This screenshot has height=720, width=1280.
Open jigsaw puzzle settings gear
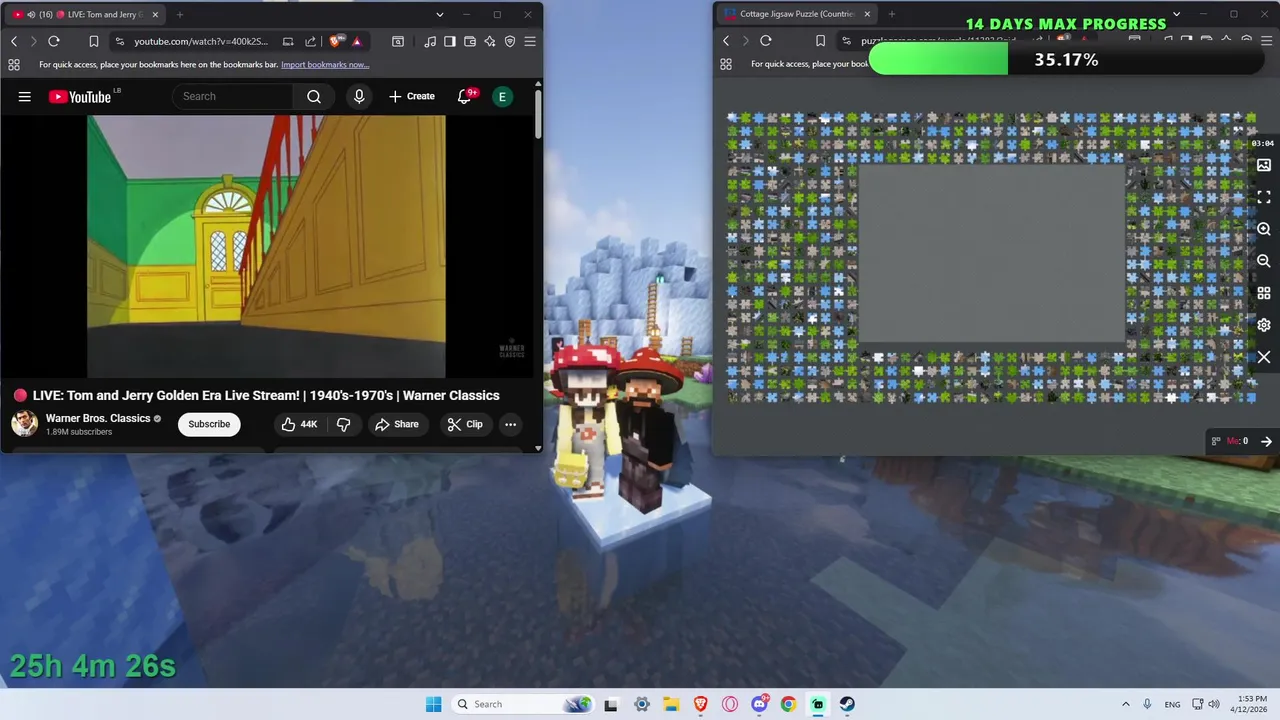(x=1264, y=325)
